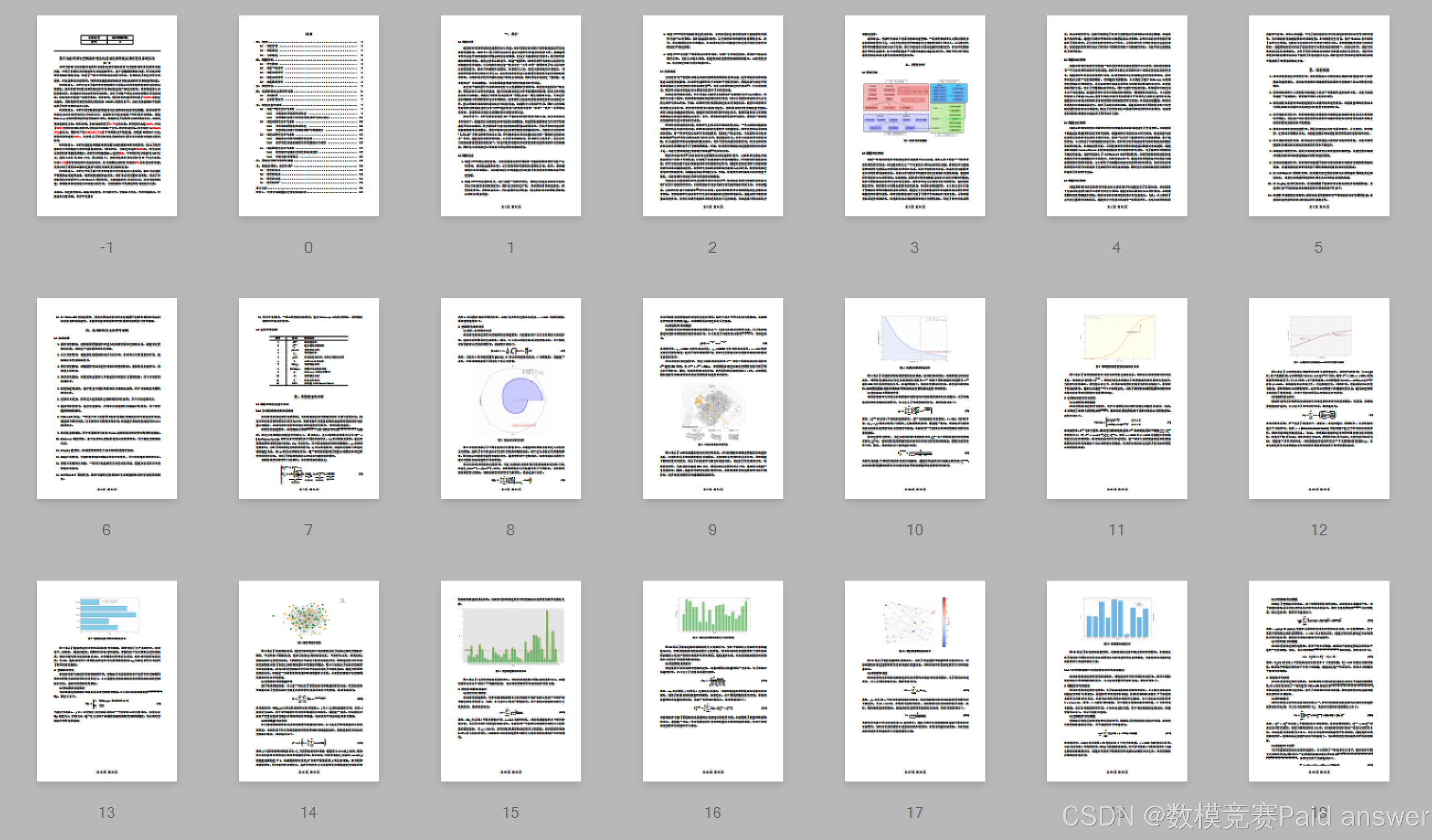Open page 14 with network scatter graph
Image resolution: width=1432 pixels, height=840 pixels.
pyautogui.click(x=309, y=680)
